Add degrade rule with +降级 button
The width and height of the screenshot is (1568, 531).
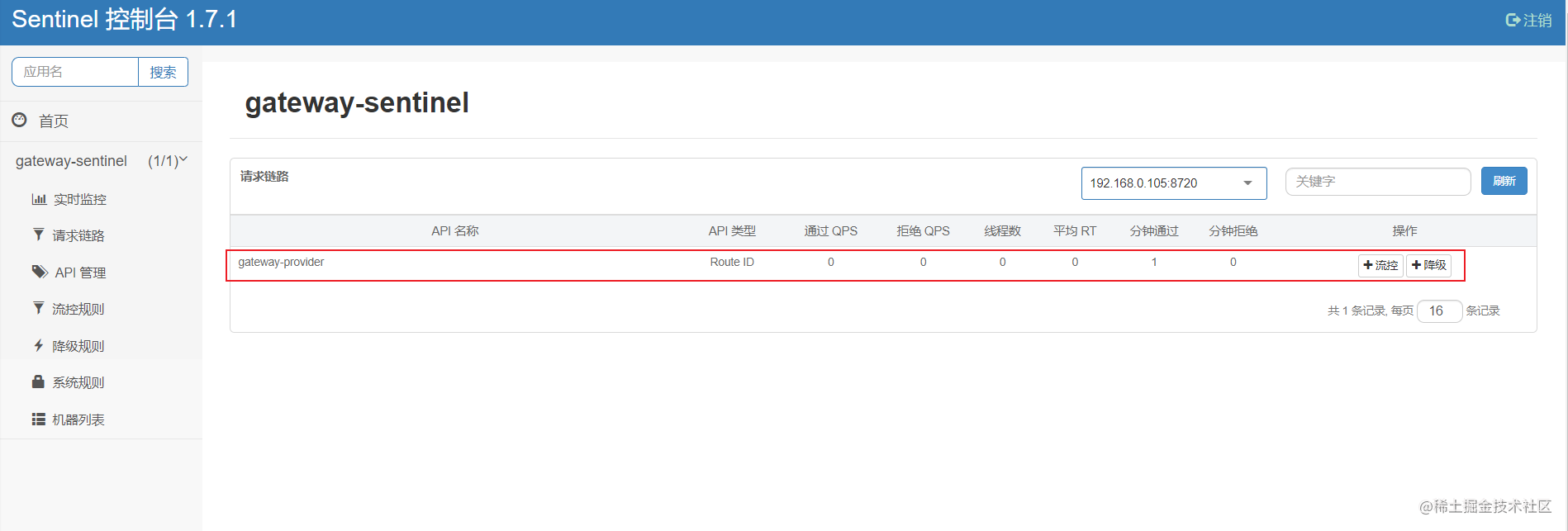(1429, 265)
